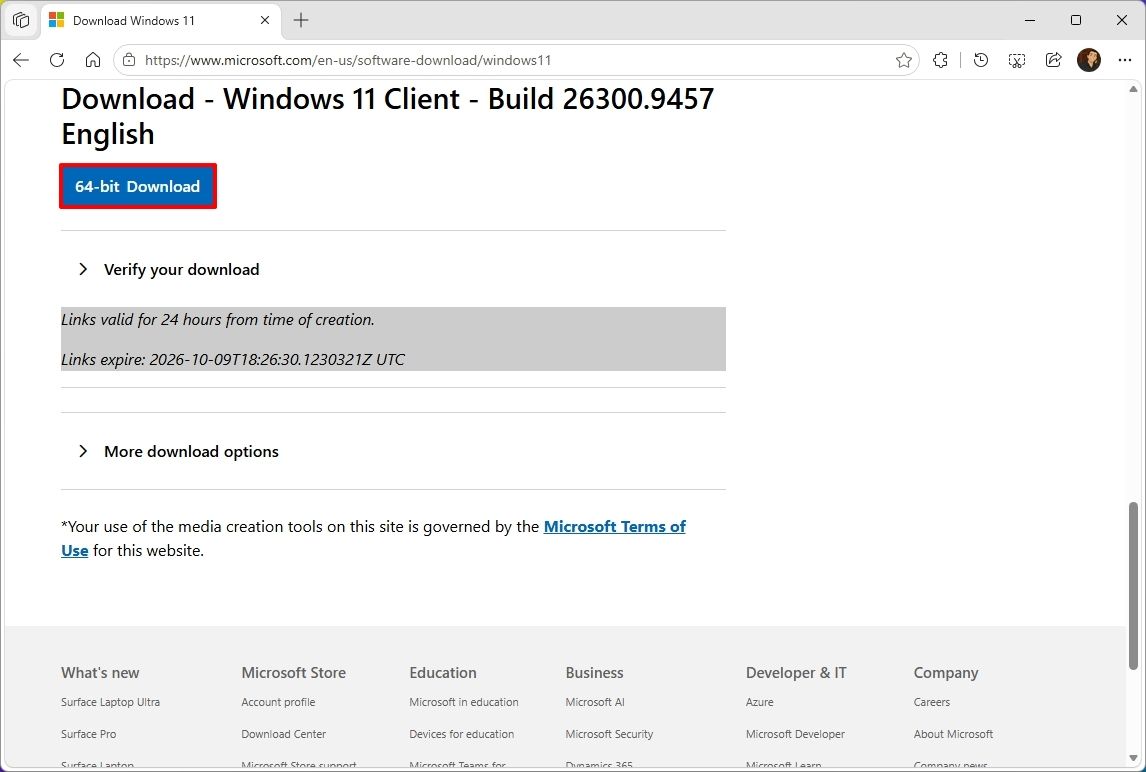This screenshot has height=772, width=1146.
Task: Open tab actions menu icon
Action: click(x=21, y=20)
